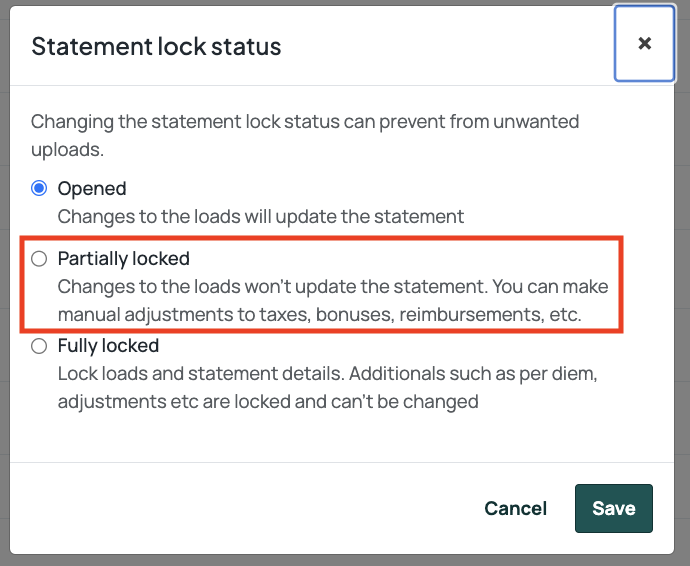Click the Save button
This screenshot has width=690, height=566.
click(613, 508)
